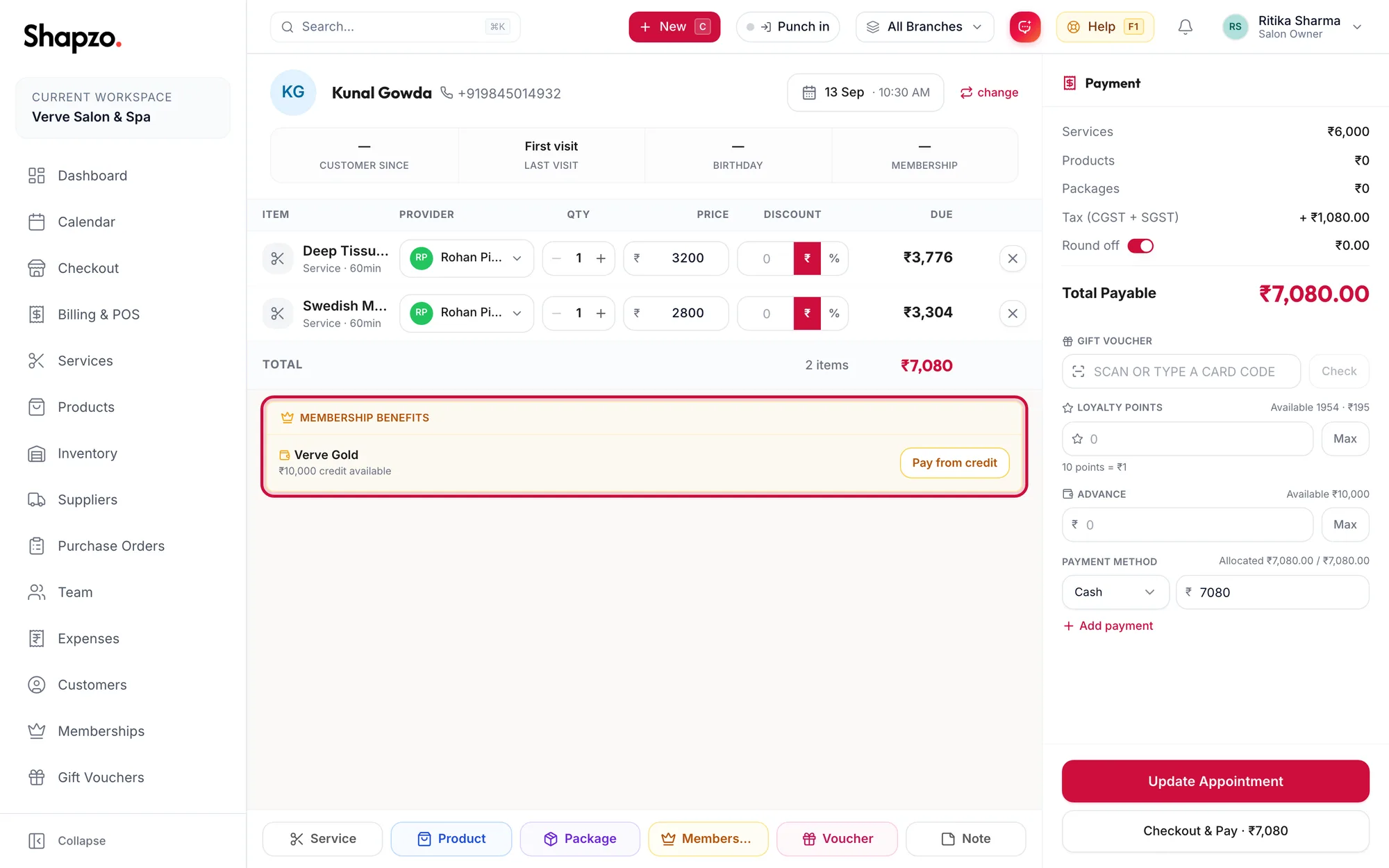Add a Membership item

[x=708, y=839]
